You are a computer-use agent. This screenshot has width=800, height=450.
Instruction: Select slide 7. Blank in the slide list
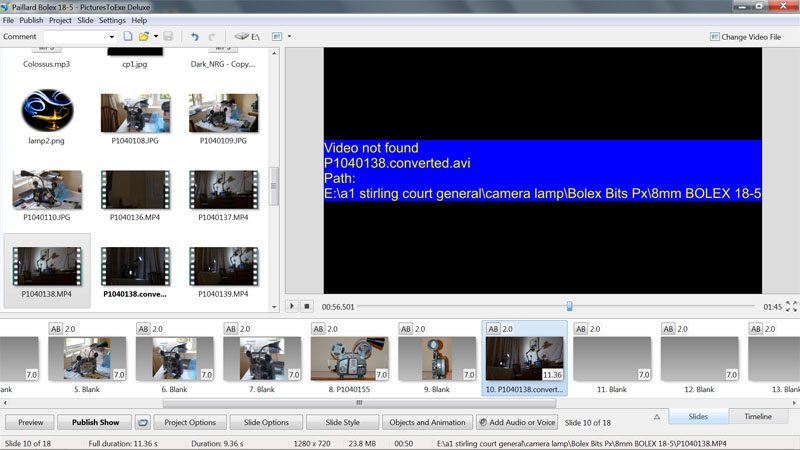[x=262, y=359]
